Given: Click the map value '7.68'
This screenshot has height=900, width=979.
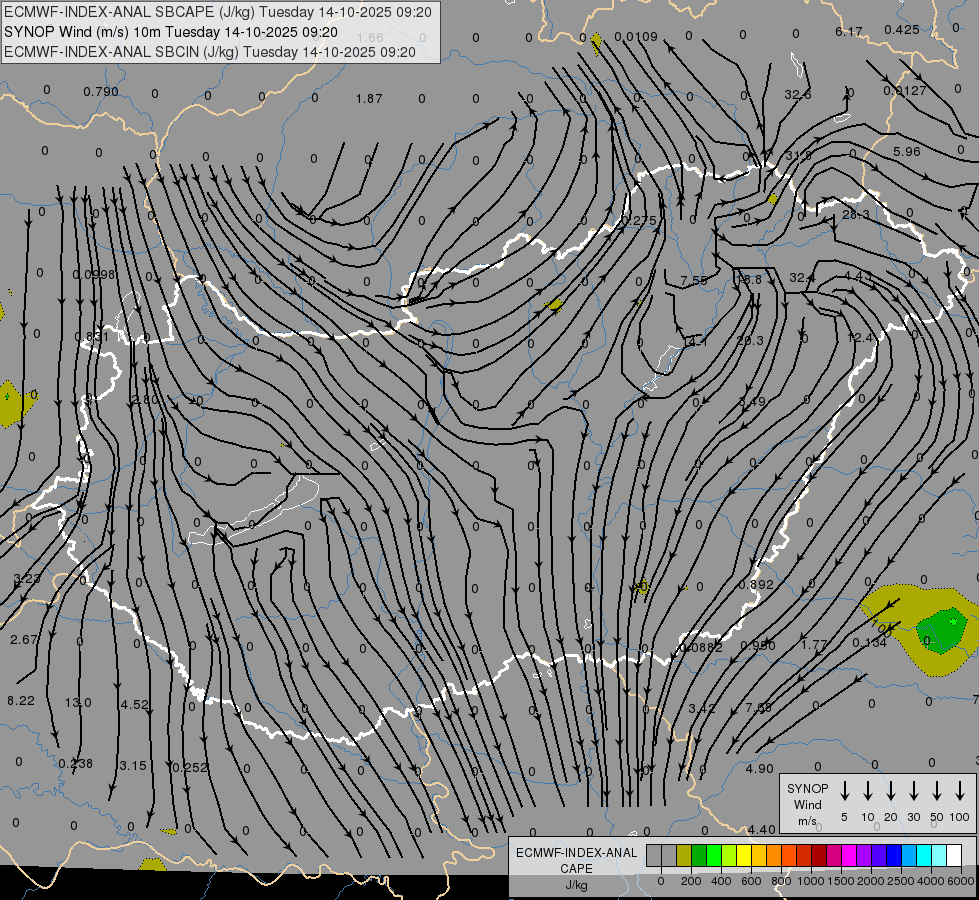Looking at the screenshot, I should click(758, 707).
